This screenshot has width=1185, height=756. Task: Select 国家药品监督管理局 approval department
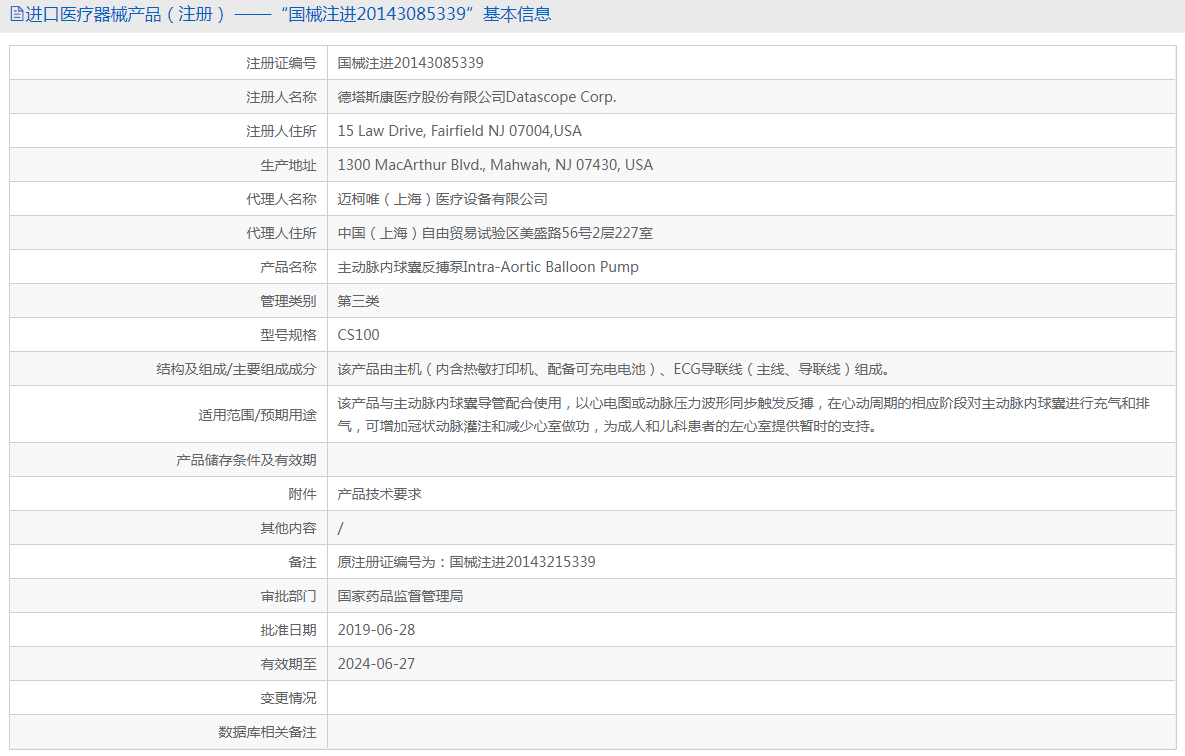[x=401, y=596]
